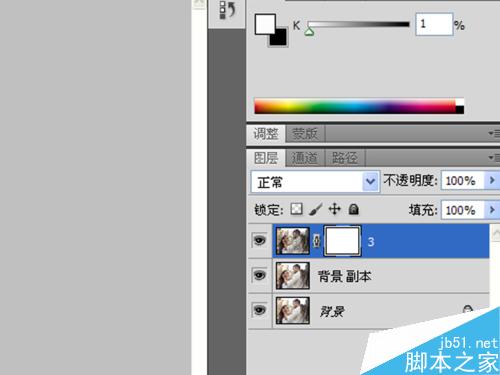This screenshot has width=500, height=375.
Task: Open the 不透明度 slider arrow
Action: point(492,180)
